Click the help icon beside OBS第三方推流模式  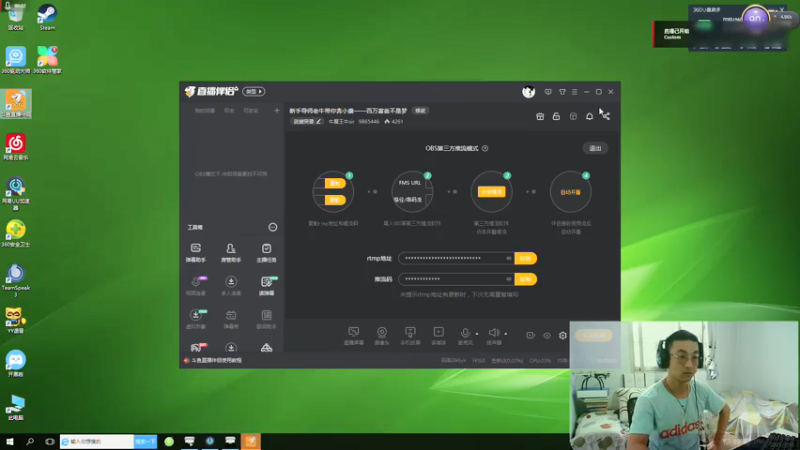tap(485, 148)
